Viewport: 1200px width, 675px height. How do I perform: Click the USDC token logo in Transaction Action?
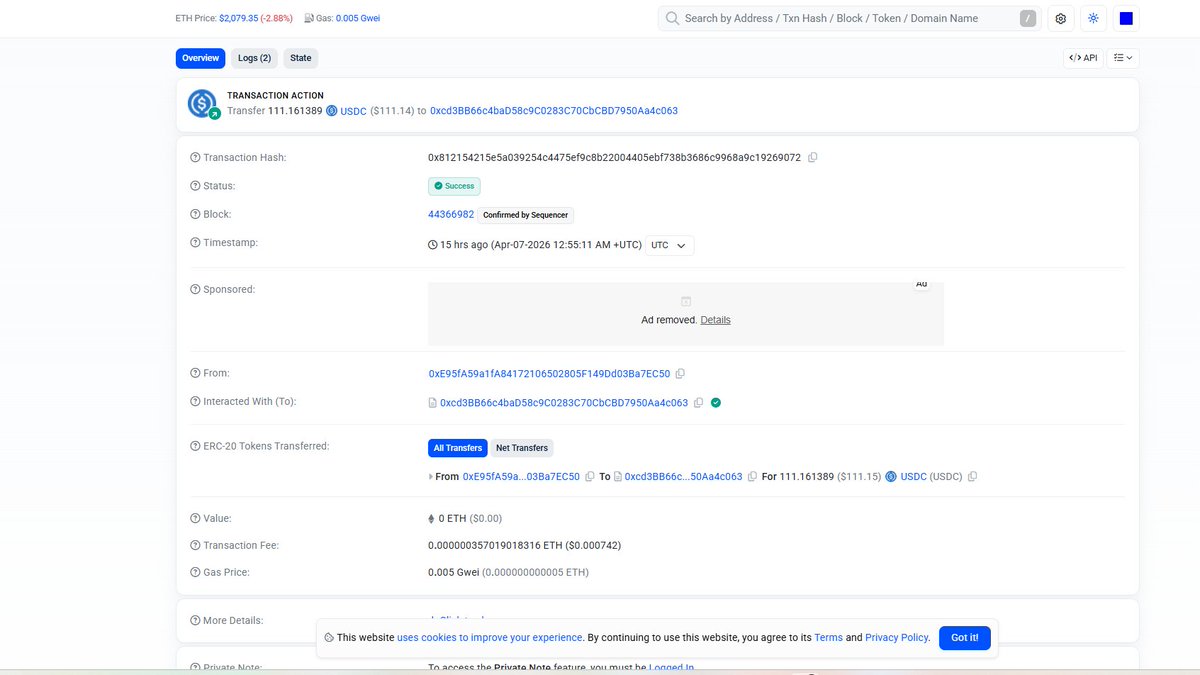[203, 103]
